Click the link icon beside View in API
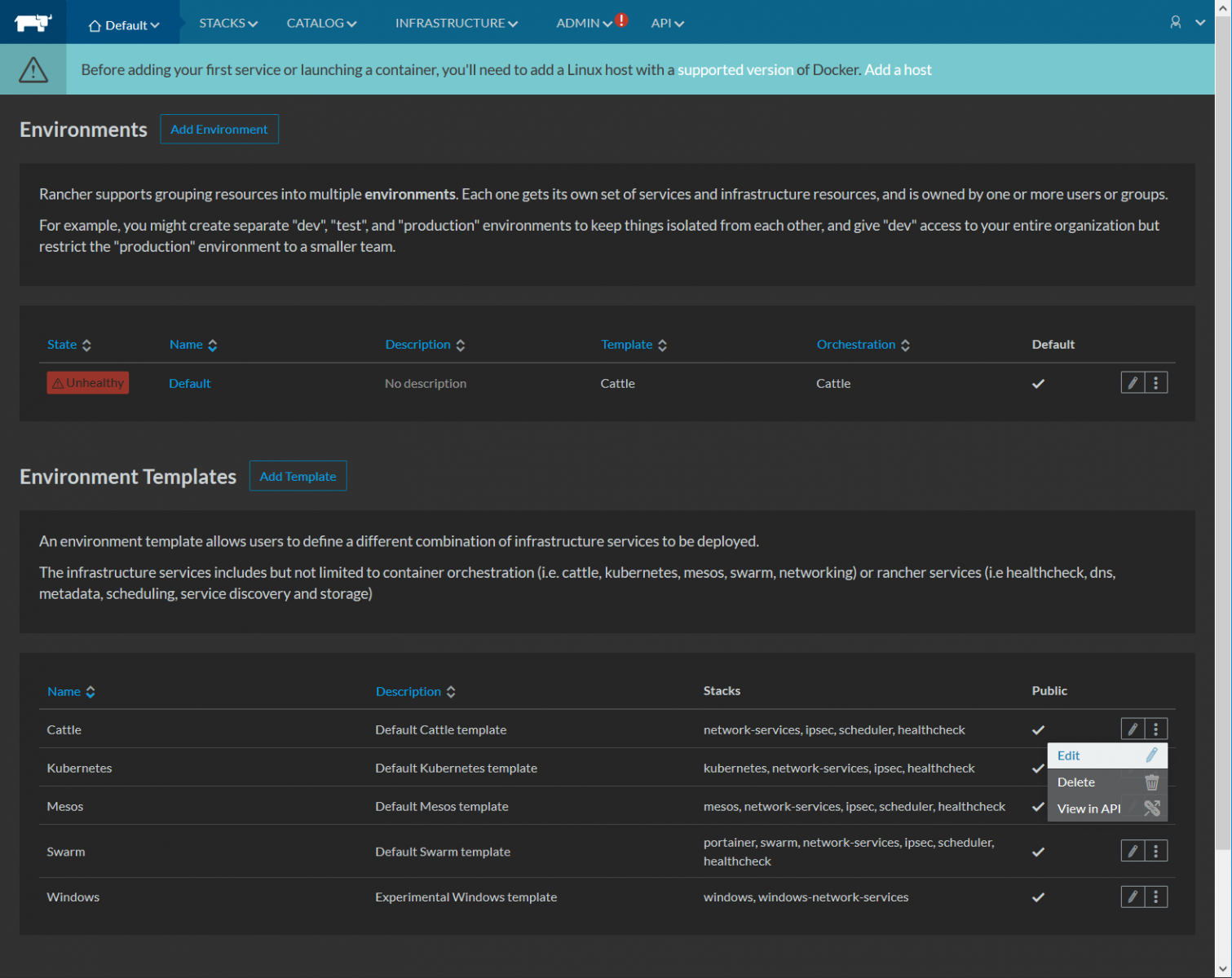The height and width of the screenshot is (978, 1232). pos(1152,808)
